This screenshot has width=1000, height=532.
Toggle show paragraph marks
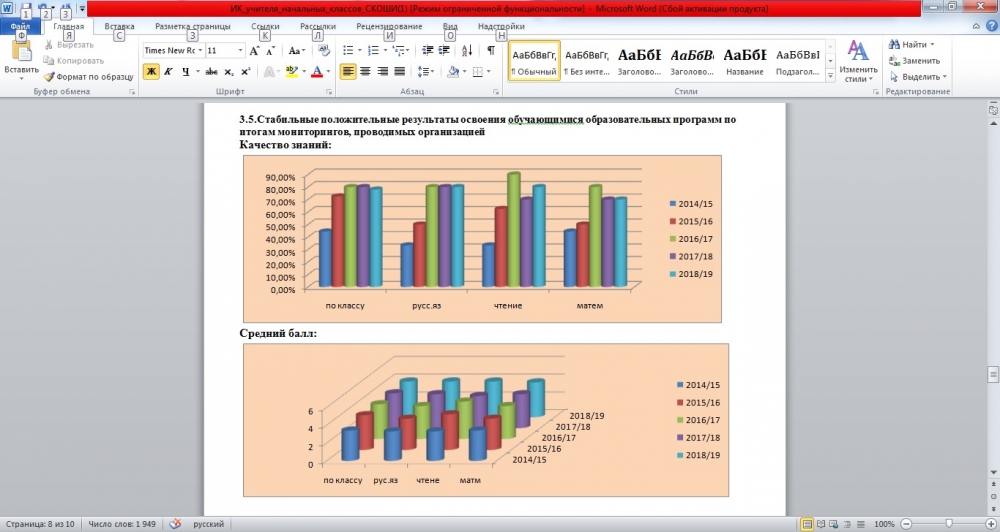coord(490,50)
